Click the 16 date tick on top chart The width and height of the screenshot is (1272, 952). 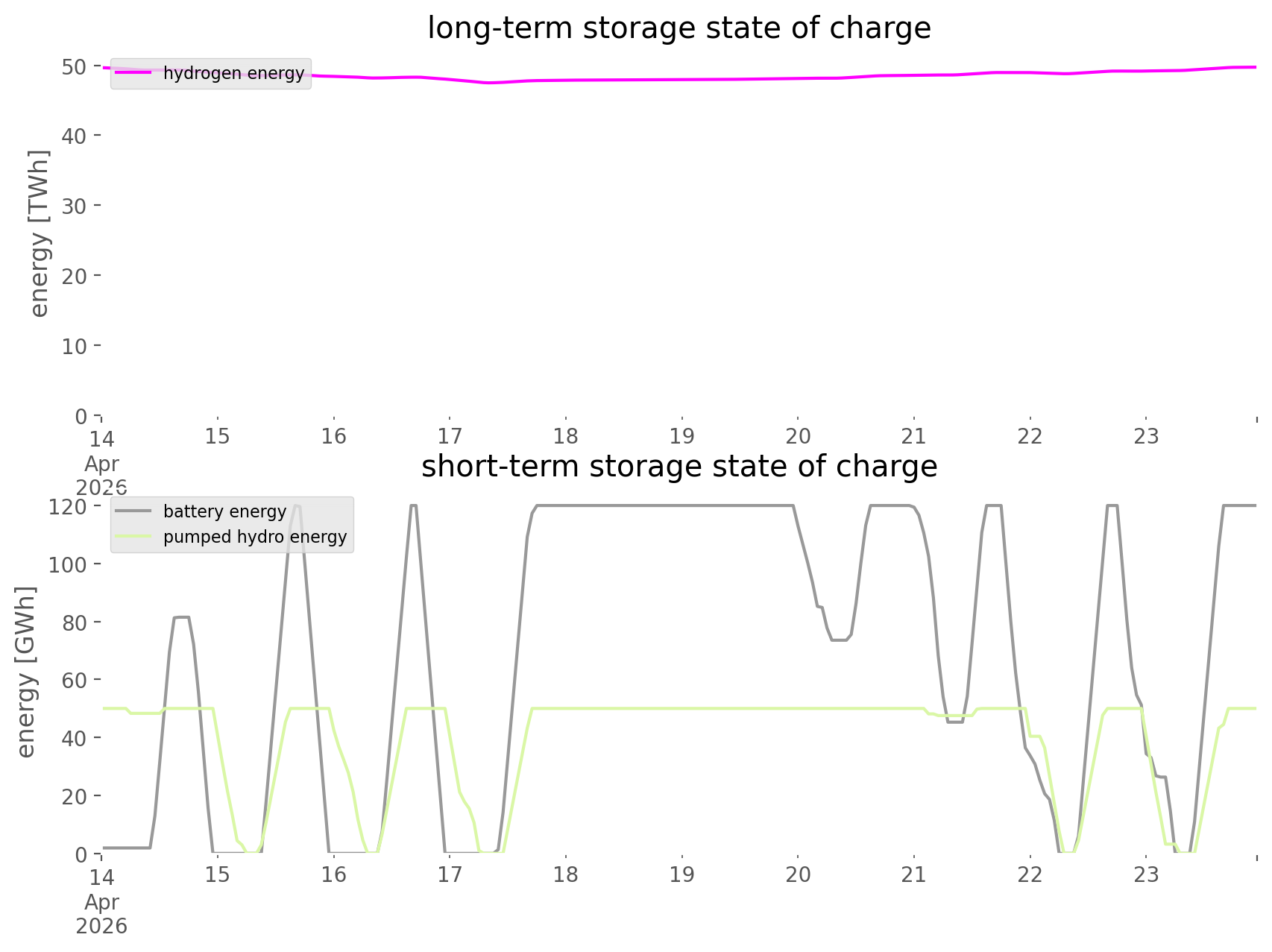[334, 436]
